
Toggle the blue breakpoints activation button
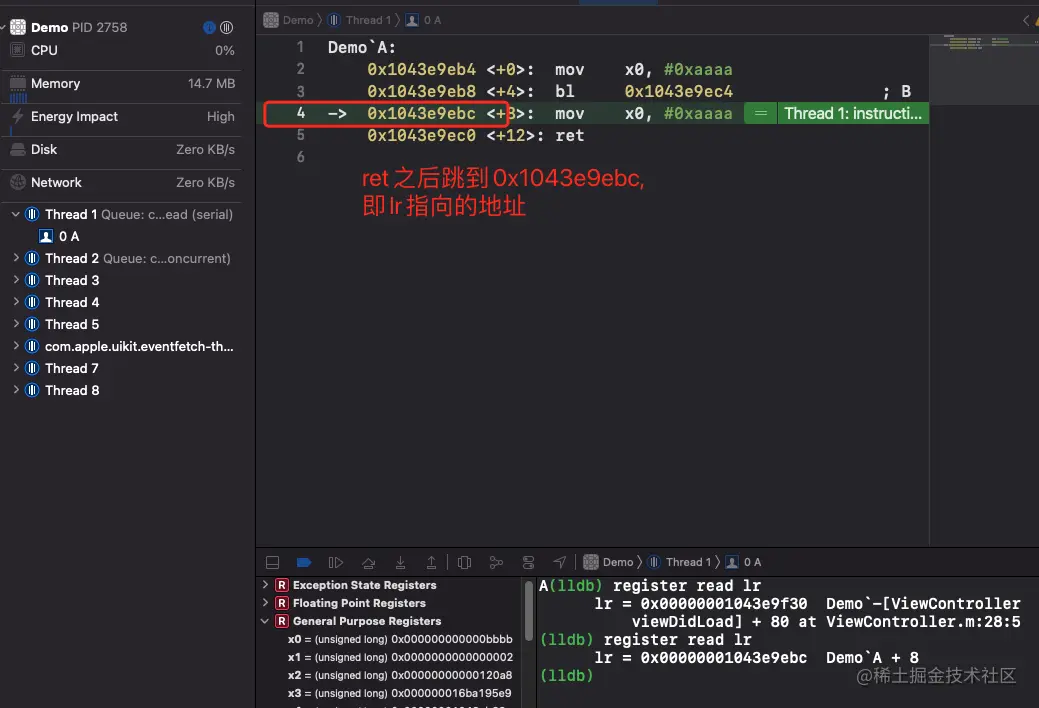pyautogui.click(x=304, y=563)
